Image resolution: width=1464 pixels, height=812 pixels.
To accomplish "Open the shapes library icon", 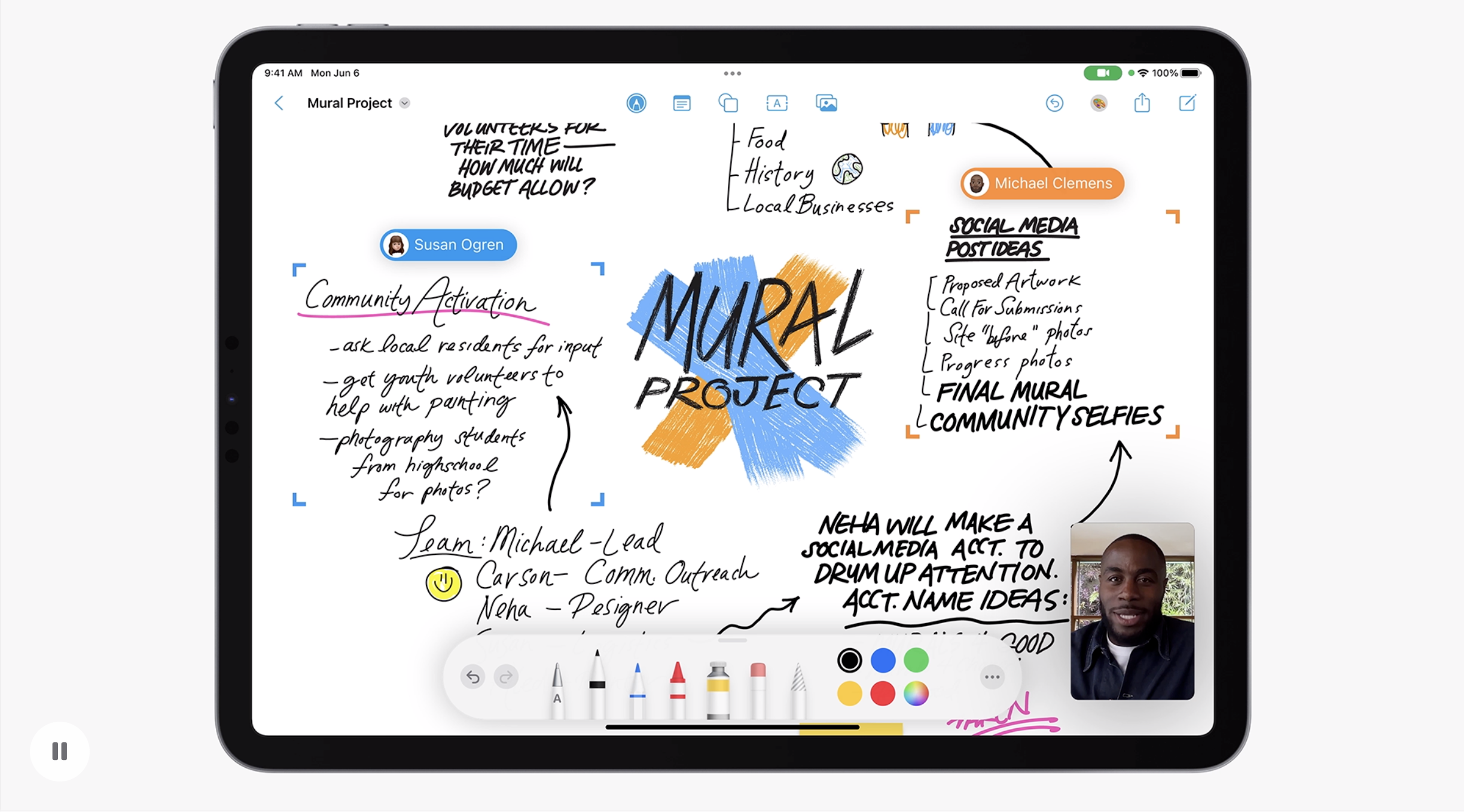I will (728, 103).
